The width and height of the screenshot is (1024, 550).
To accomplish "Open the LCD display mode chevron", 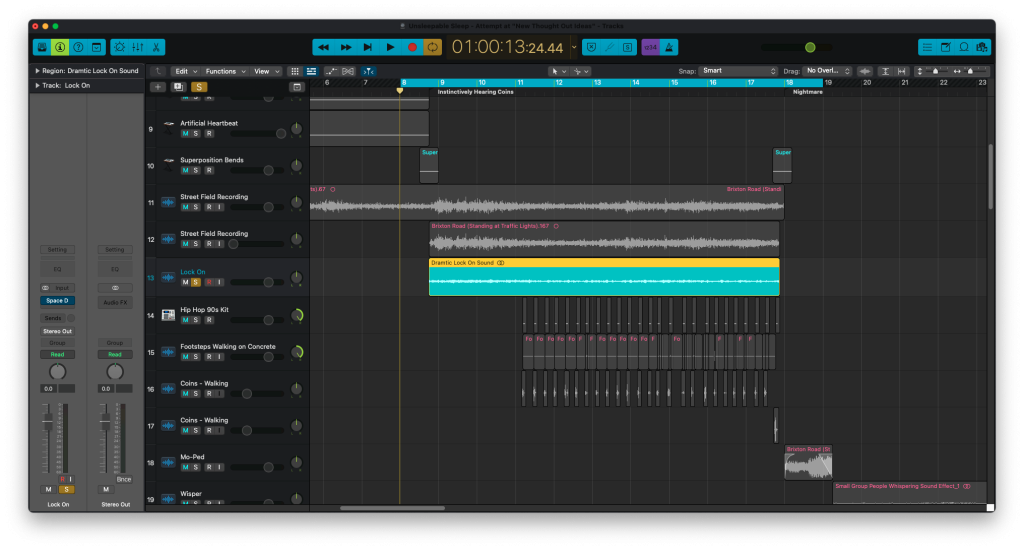I will click(x=574, y=47).
